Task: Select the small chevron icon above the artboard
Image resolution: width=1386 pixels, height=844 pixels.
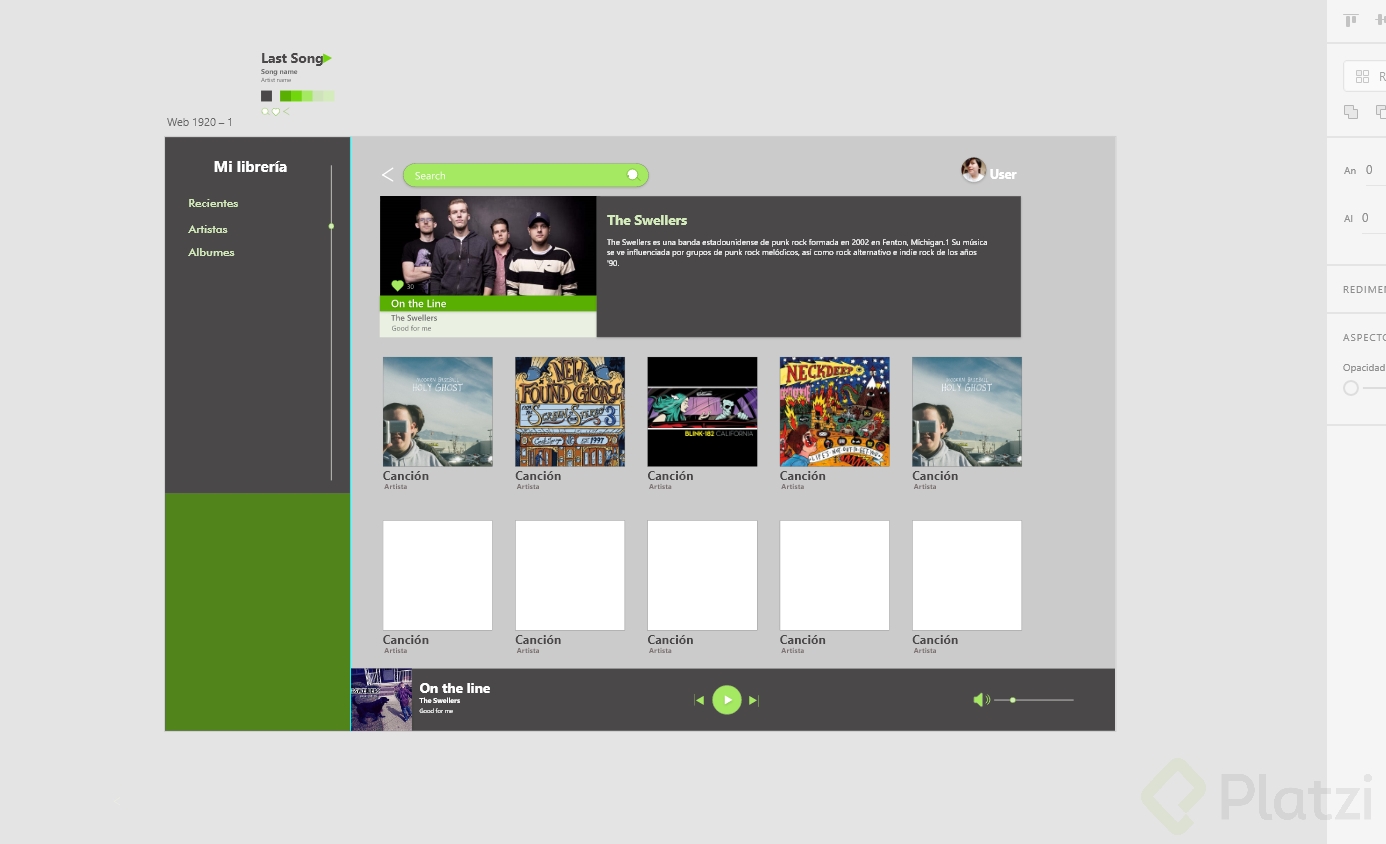Action: (x=286, y=112)
